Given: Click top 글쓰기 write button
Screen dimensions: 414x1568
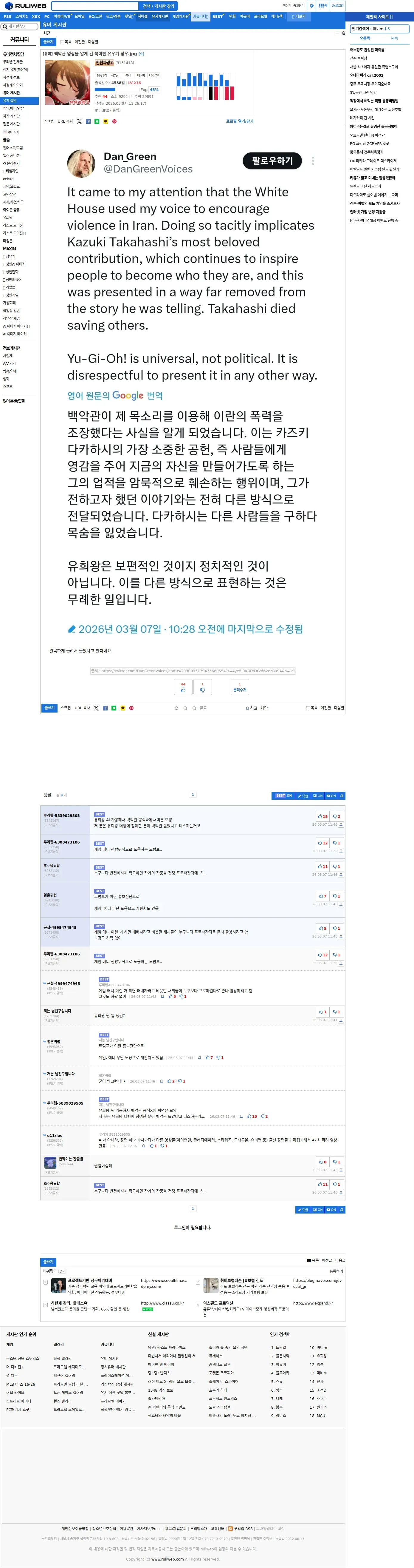Looking at the screenshot, I should [48, 41].
